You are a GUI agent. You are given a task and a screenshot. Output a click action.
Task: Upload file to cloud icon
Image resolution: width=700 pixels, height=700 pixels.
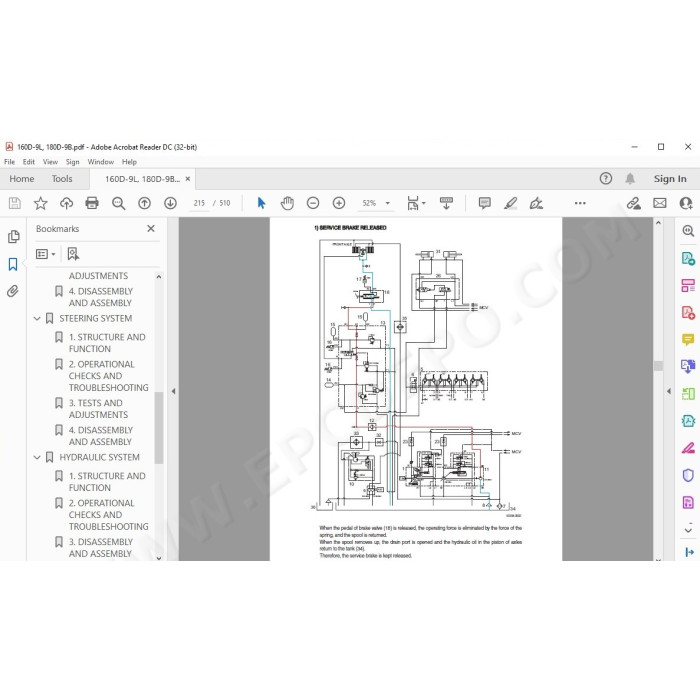pos(67,203)
